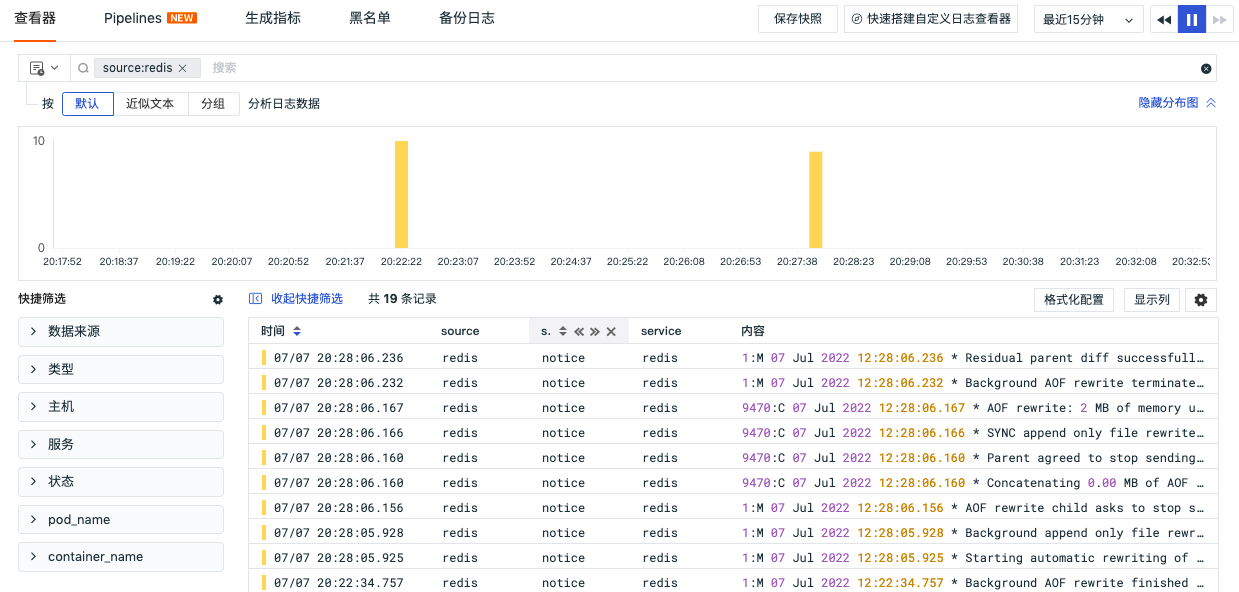Click the 内容 column header
This screenshot has height=592, width=1239.
[753, 331]
